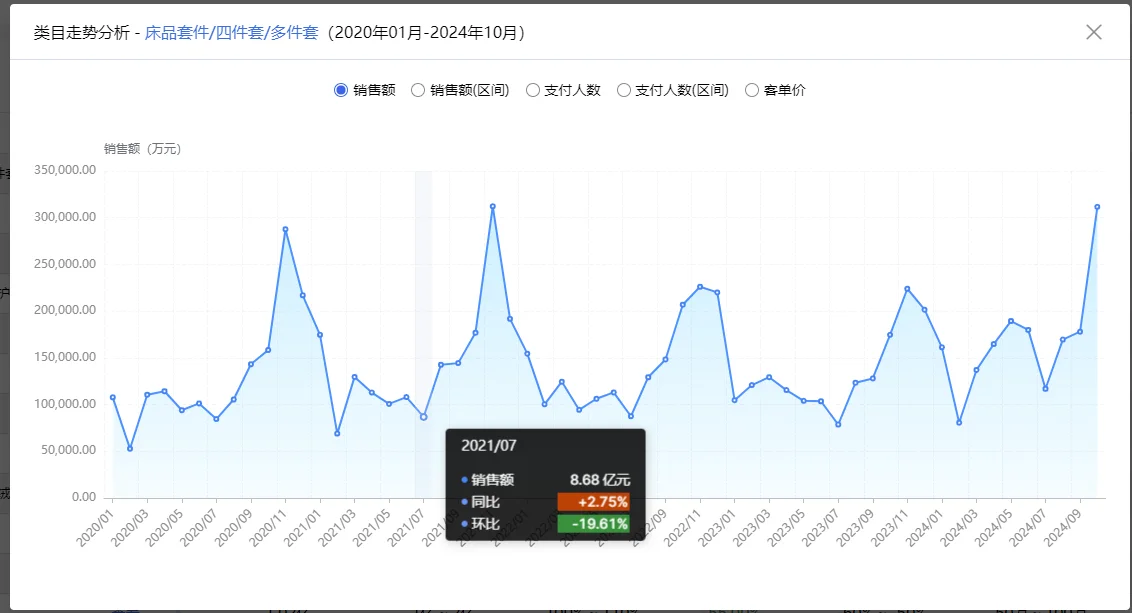Click the 2022/11 peak data point

[700, 287]
